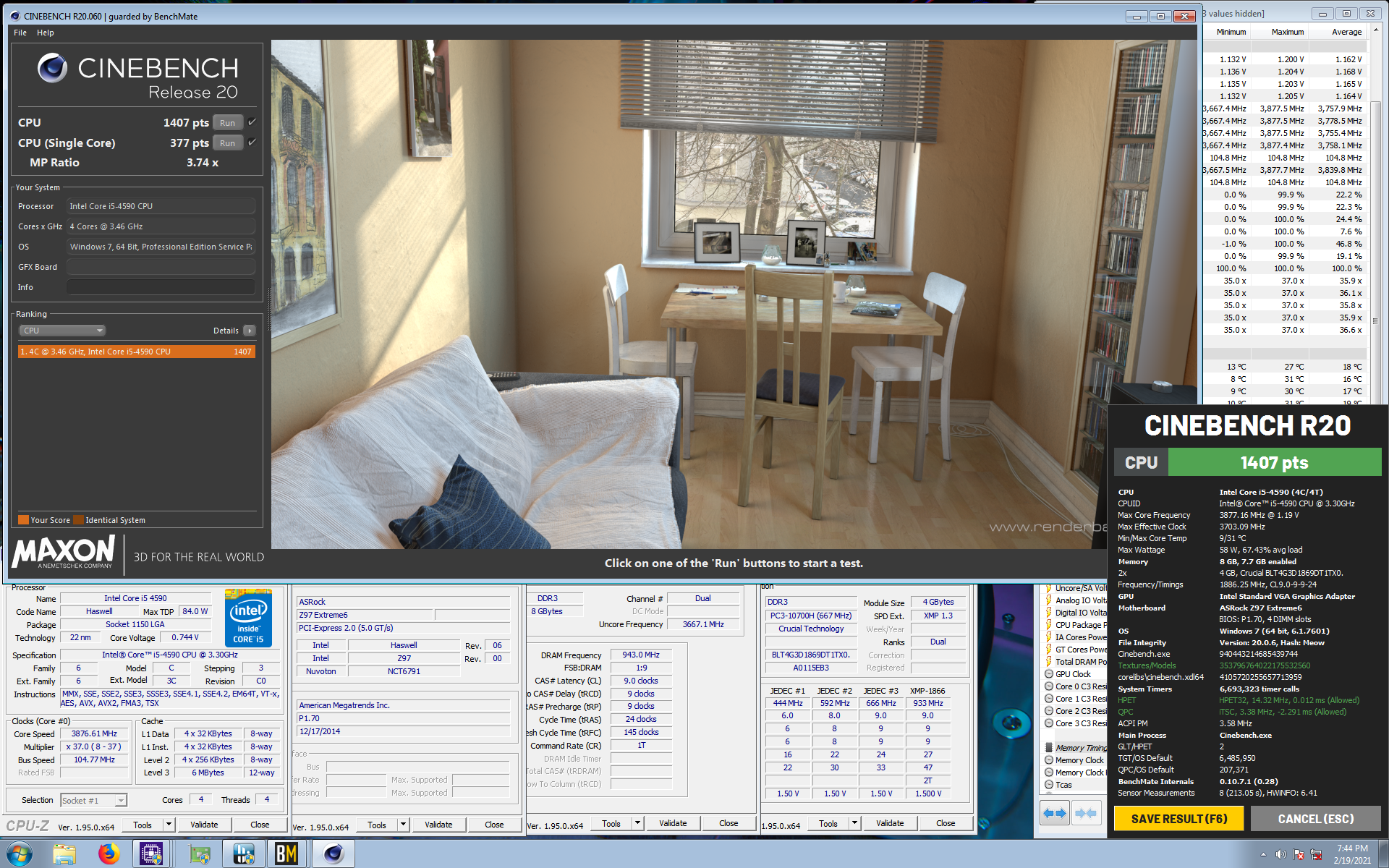Click the Analog IO Voltage lightning icon
1389x868 pixels.
pos(1048,600)
